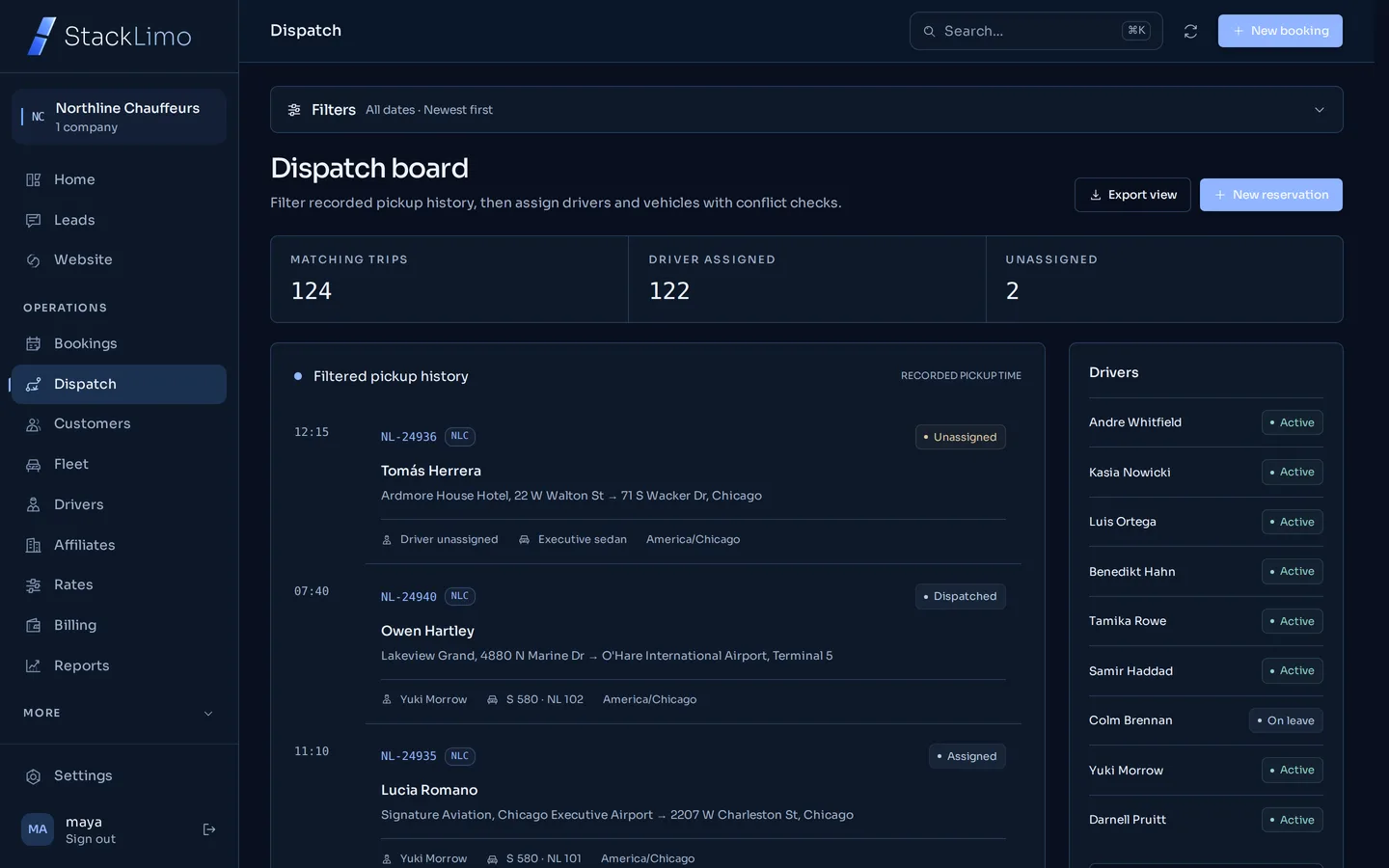Screen dimensions: 1389x868
Task: Open the Fleet section
Action: tap(119, 464)
